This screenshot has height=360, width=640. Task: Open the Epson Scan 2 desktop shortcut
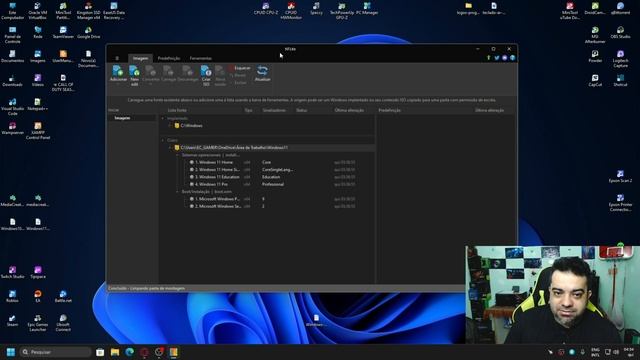(620, 177)
